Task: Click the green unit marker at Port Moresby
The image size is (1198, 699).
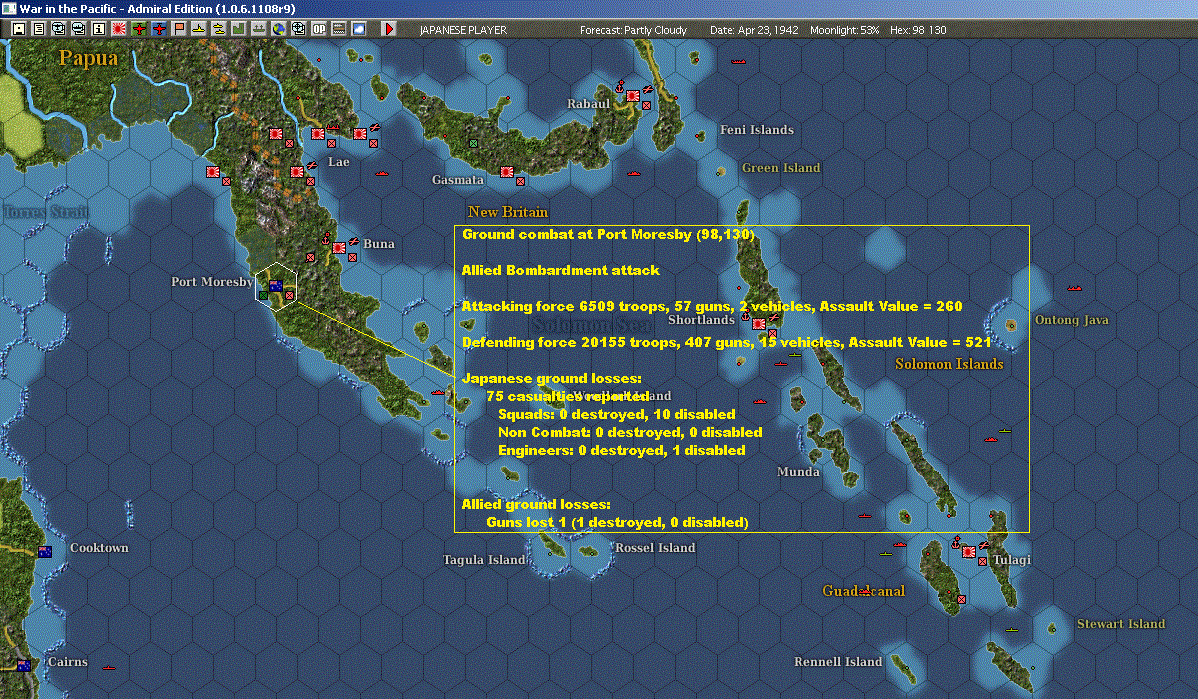Action: (264, 295)
